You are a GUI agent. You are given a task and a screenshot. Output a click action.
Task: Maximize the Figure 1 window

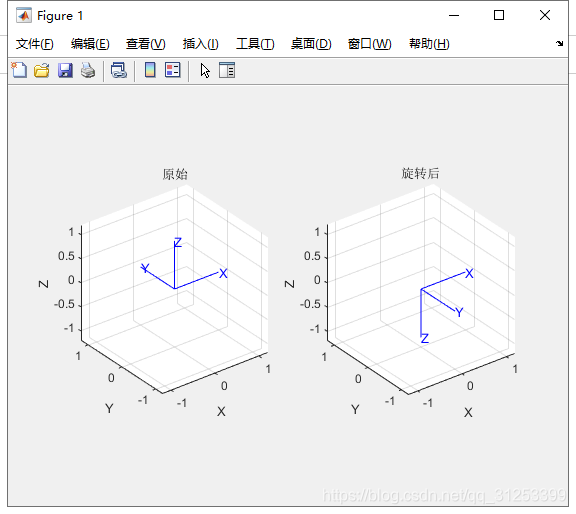point(499,15)
